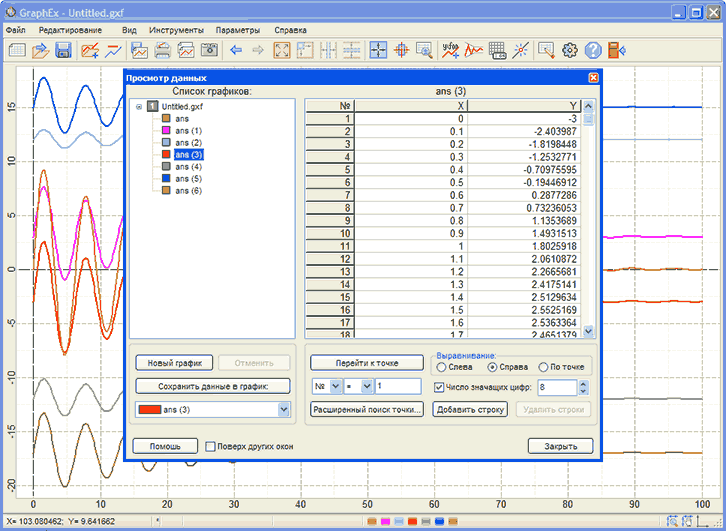Viewport: 726px width, 531px height.
Task: Open the 'ans (3)' graph dropdown
Action: pyautogui.click(x=284, y=409)
